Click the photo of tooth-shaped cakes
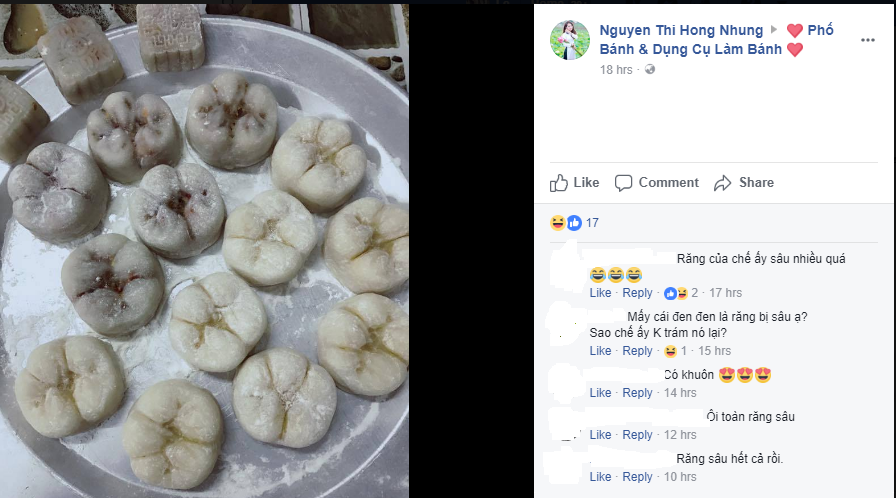Image resolution: width=896 pixels, height=498 pixels. click(204, 249)
